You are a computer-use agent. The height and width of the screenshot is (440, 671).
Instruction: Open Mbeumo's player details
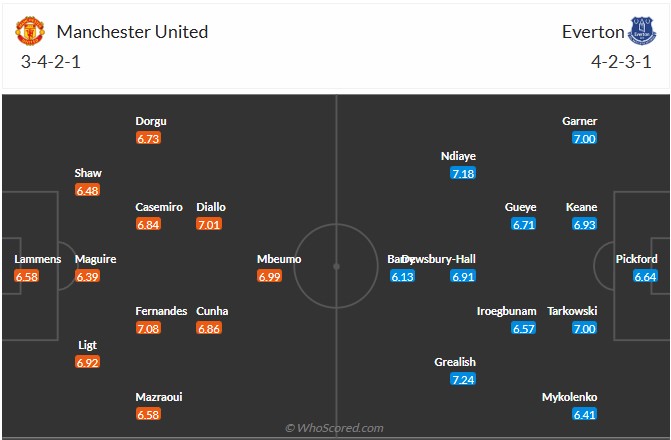(279, 259)
